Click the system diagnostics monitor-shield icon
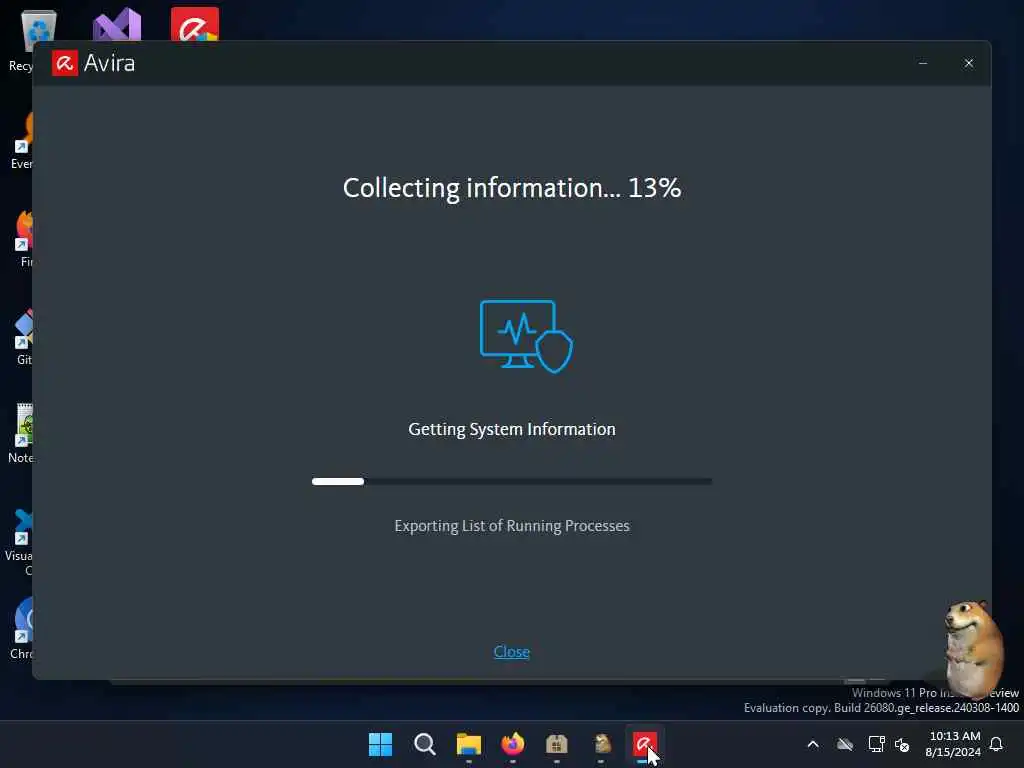Viewport: 1024px width, 768px height. (x=526, y=336)
